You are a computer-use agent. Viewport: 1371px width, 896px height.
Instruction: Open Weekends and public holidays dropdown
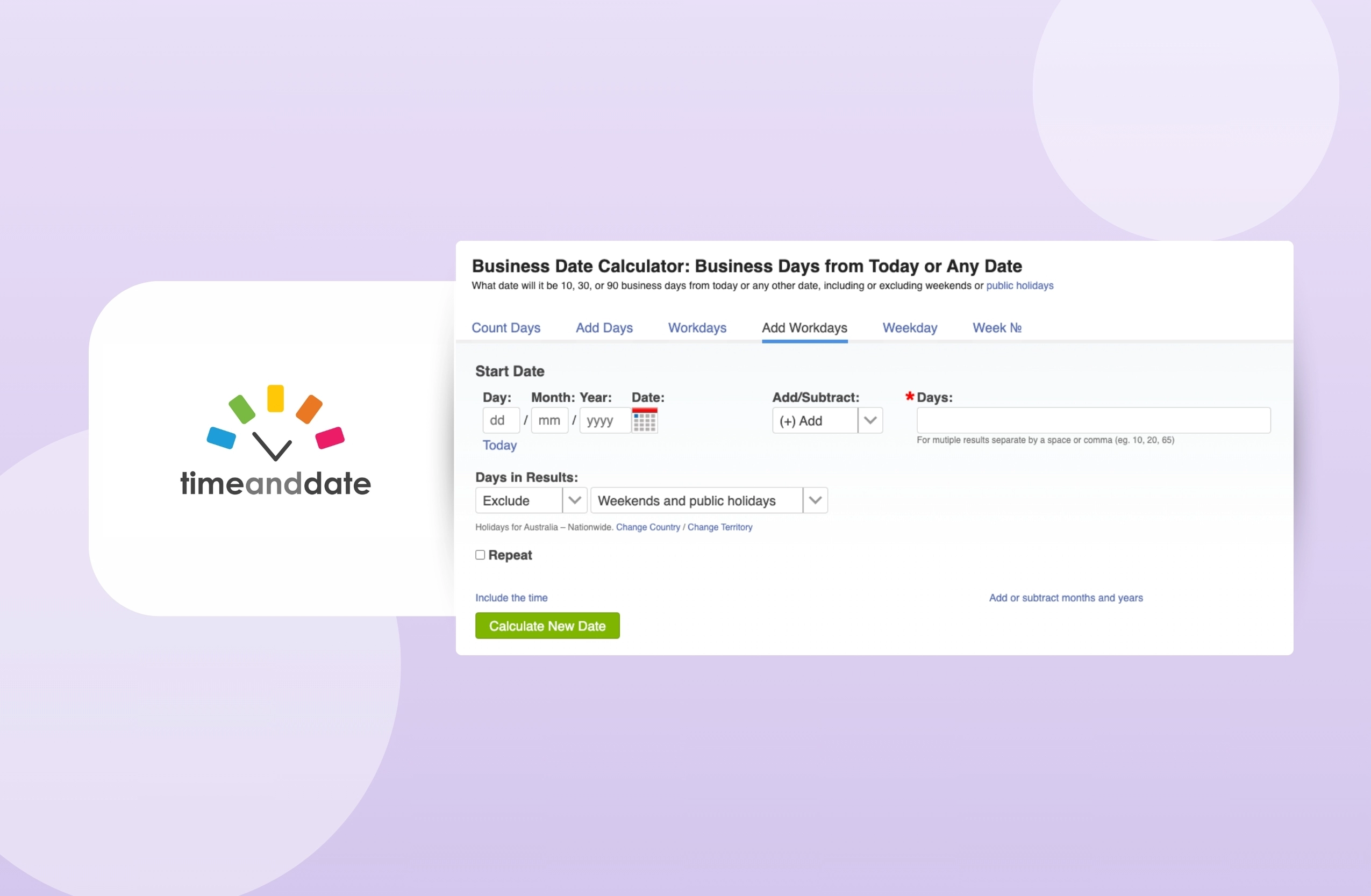coord(709,500)
